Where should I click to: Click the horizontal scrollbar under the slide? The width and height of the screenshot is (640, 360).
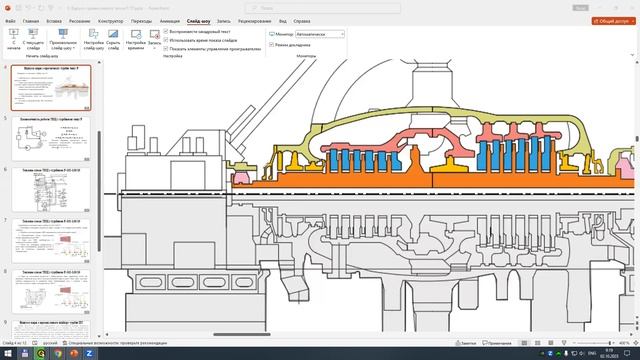coord(242,334)
